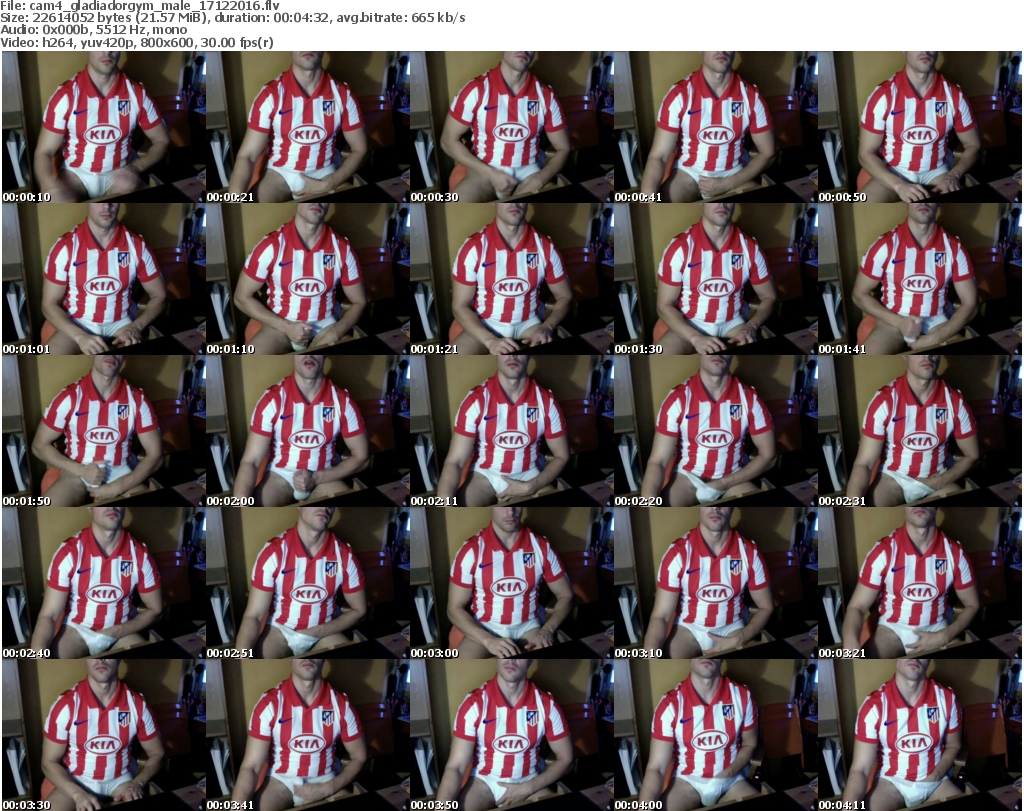Click the 'Video: h264, yuv420p, 800x600' line
Viewport: 1024px width, 811px height.
click(137, 43)
